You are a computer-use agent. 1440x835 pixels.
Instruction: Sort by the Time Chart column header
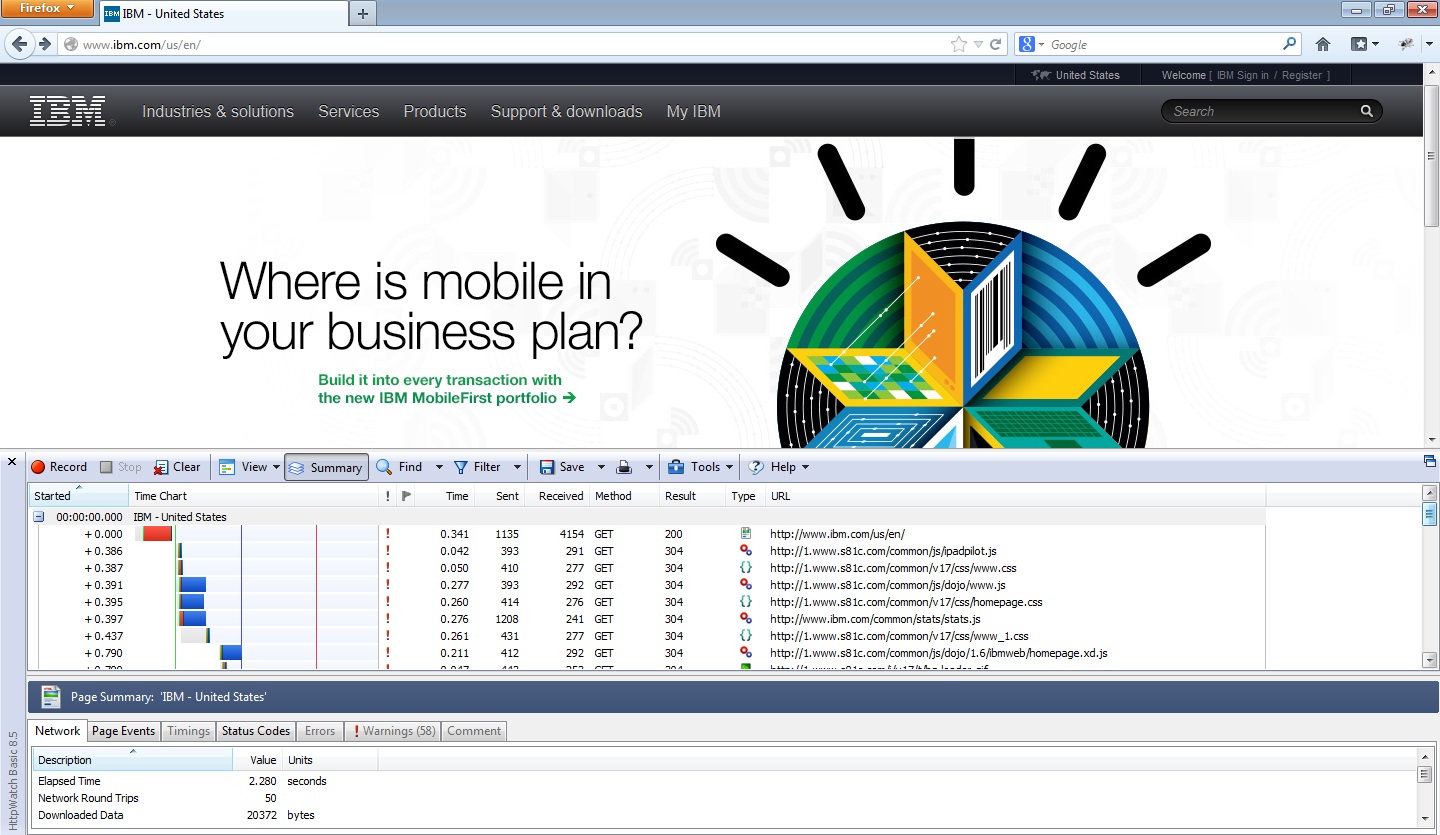[x=254, y=496]
